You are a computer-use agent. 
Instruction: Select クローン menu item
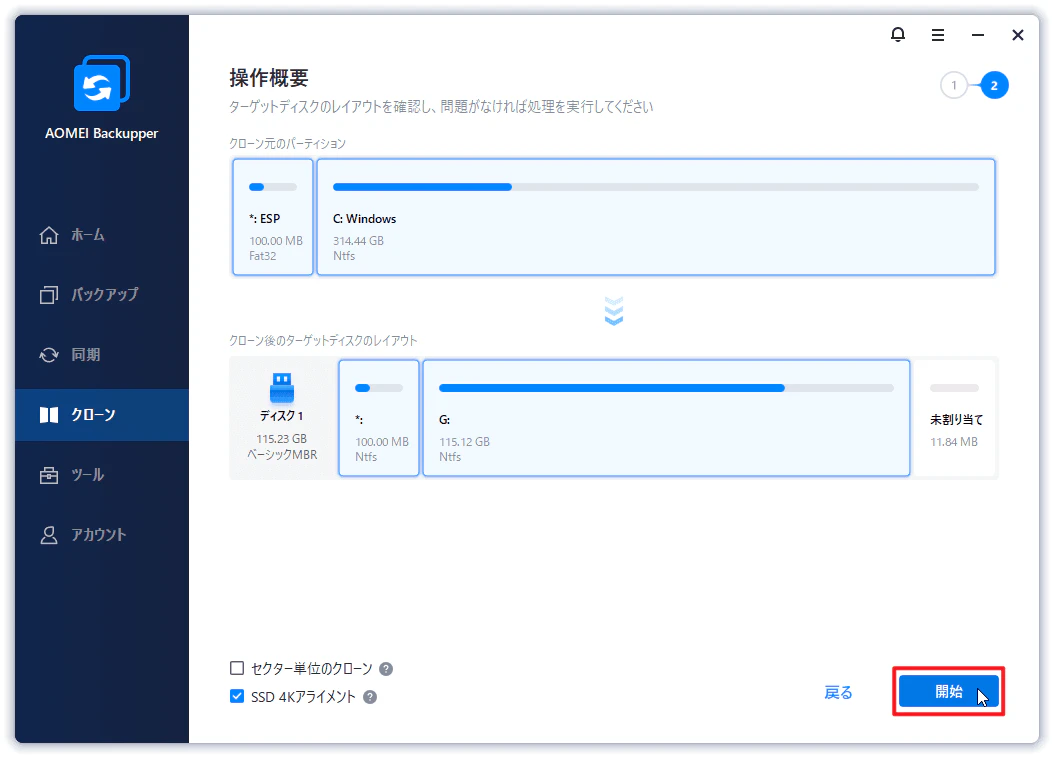tap(102, 415)
